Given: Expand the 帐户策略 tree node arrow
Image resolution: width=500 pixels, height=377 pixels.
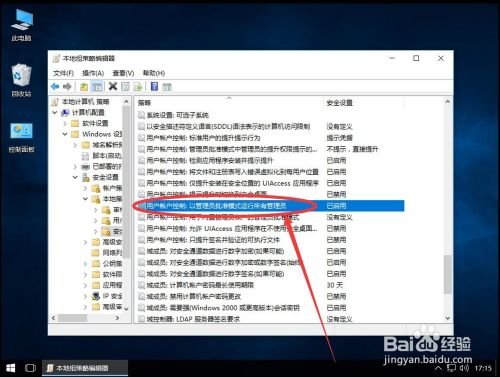Looking at the screenshot, I should [85, 188].
